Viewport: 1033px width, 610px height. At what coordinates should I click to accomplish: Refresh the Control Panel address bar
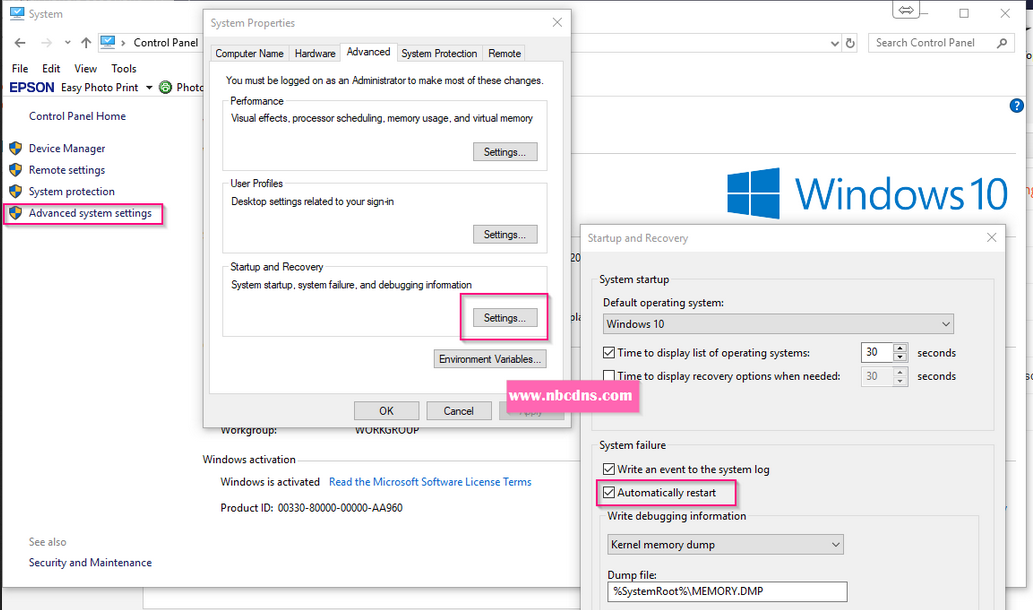pyautogui.click(x=851, y=43)
